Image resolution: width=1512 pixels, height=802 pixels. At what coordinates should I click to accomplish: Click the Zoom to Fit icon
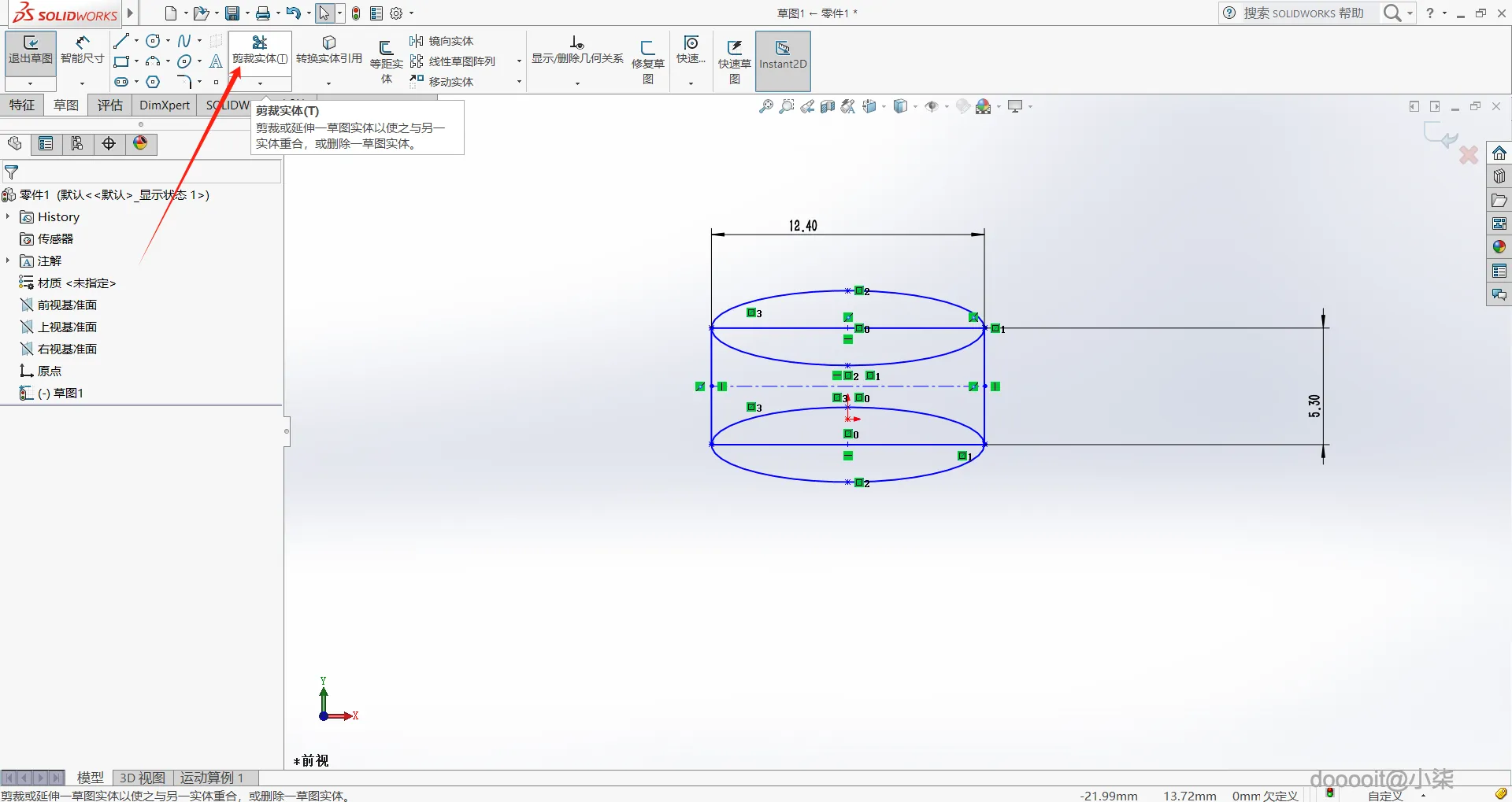coord(765,106)
